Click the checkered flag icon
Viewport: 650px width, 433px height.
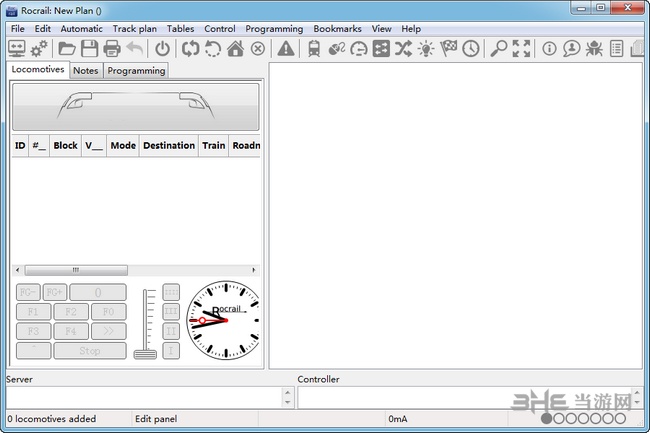point(449,48)
